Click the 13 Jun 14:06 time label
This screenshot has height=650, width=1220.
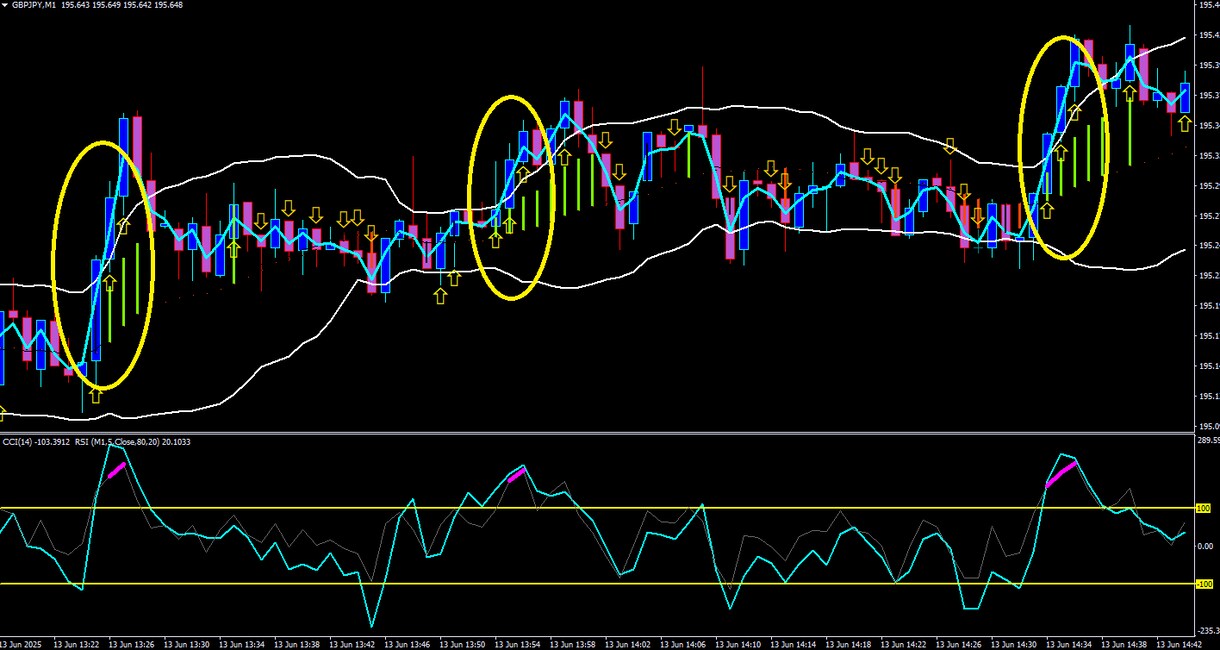685,643
